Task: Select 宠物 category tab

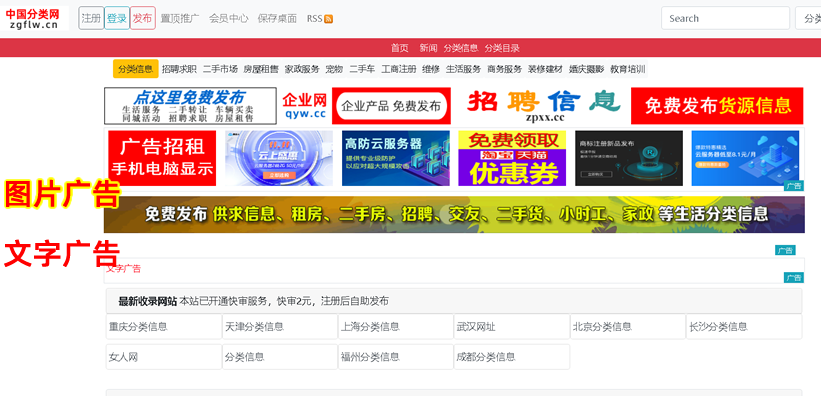Action: tap(334, 69)
